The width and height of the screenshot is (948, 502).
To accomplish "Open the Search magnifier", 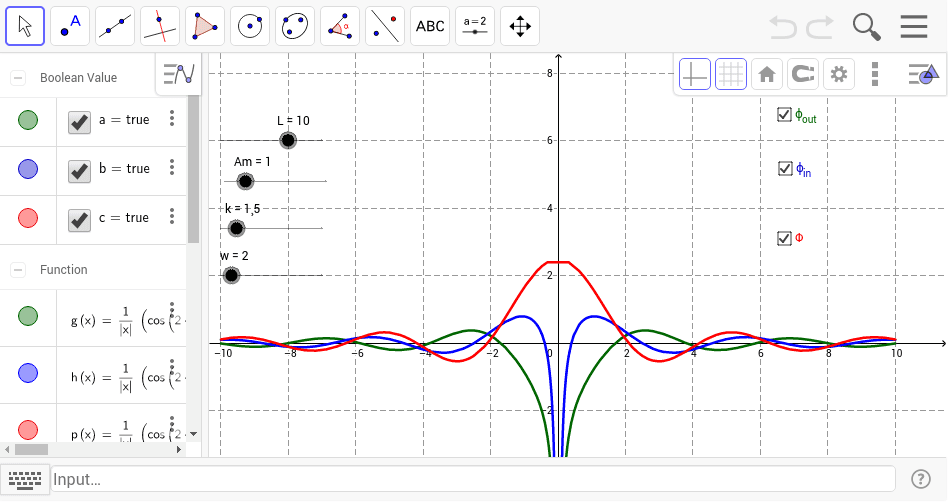I will [866, 27].
